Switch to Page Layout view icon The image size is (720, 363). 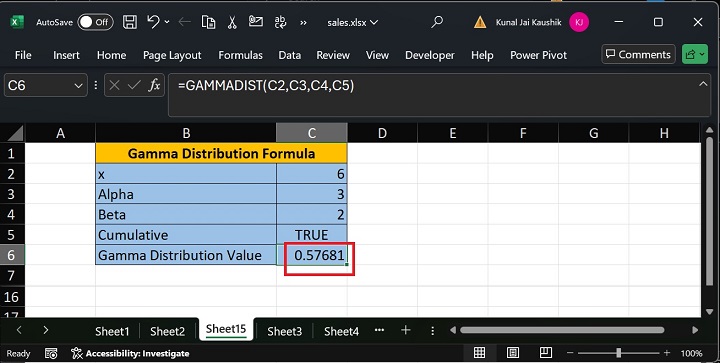coord(512,352)
